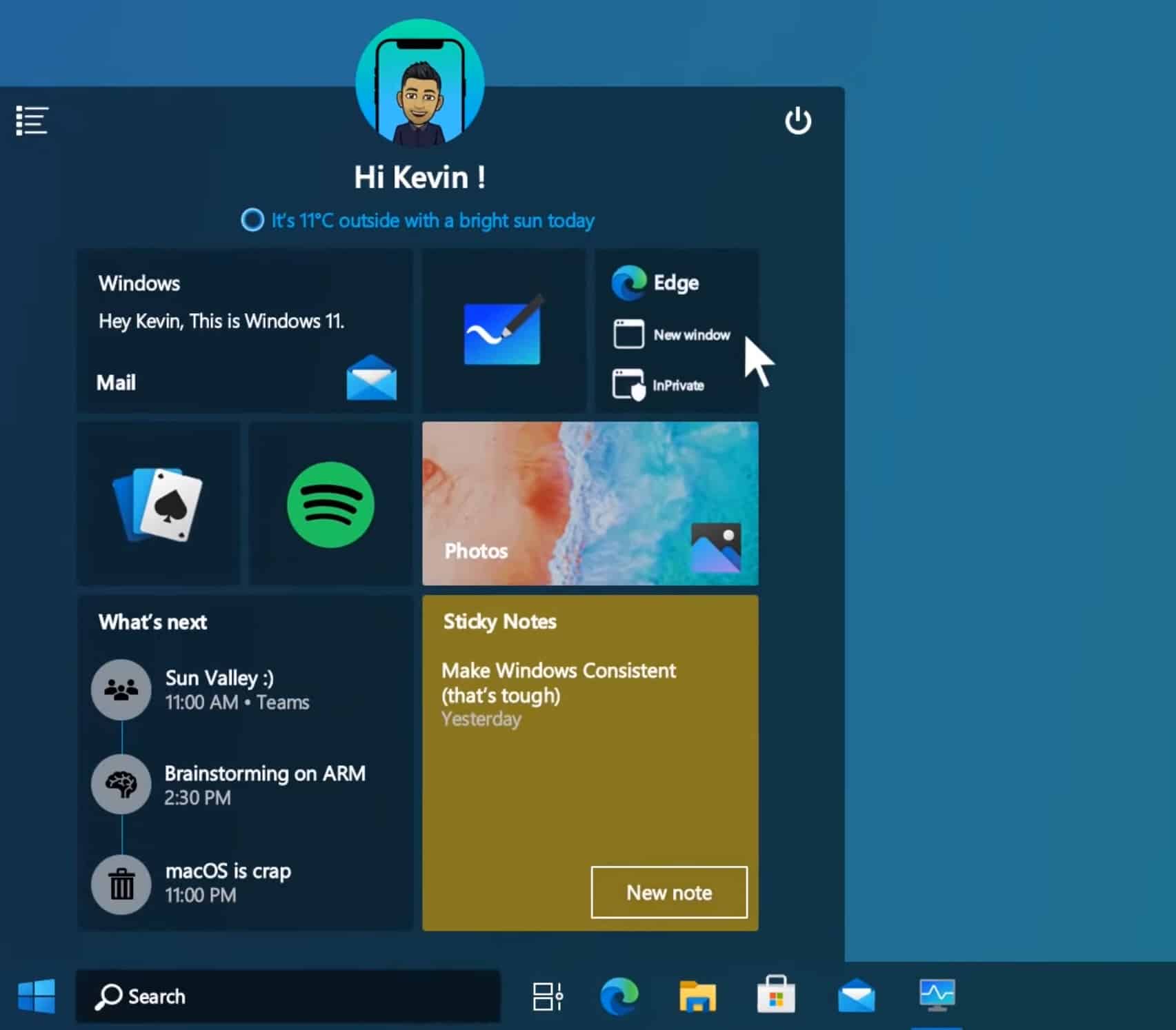
Task: Click the taskbar Search box
Action: pos(288,996)
